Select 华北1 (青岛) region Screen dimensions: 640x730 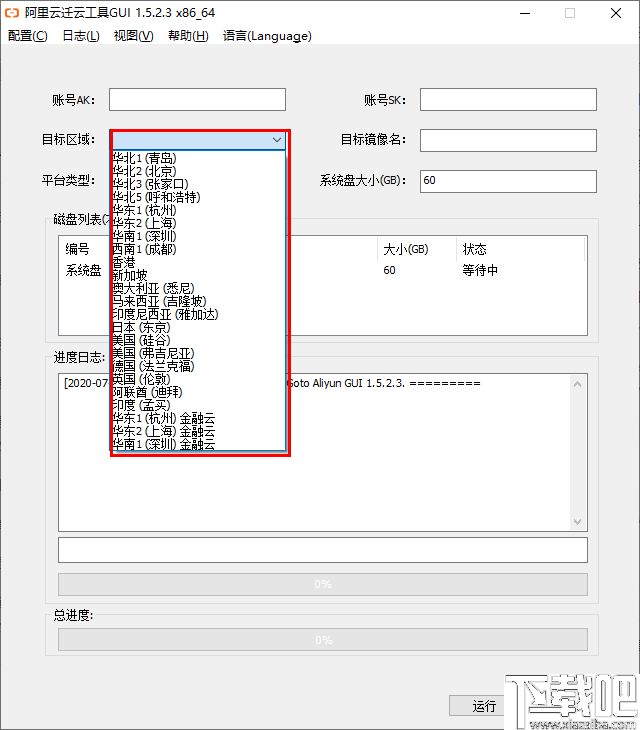198,158
